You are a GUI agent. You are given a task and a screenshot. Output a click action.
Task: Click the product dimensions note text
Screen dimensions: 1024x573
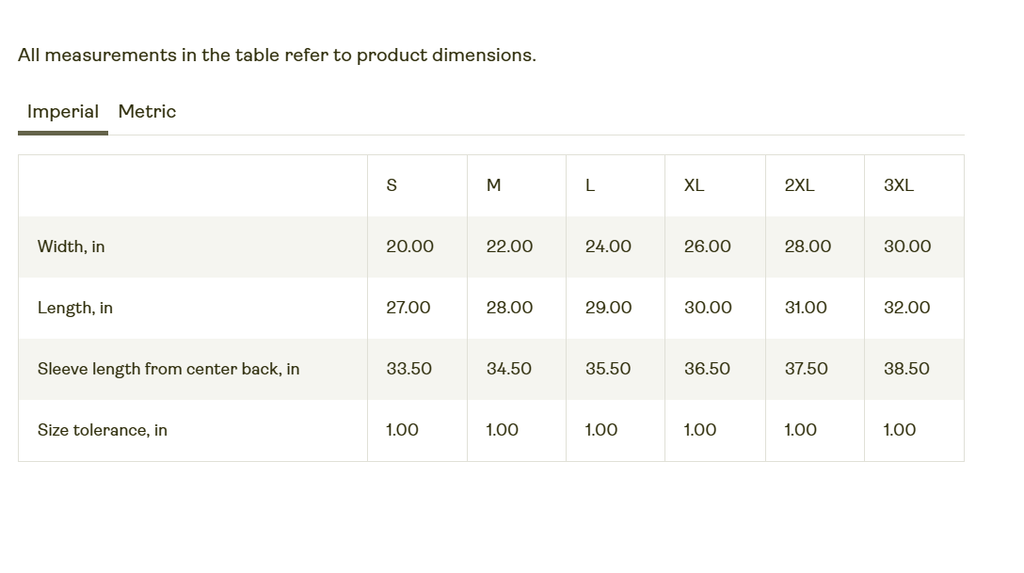277,56
